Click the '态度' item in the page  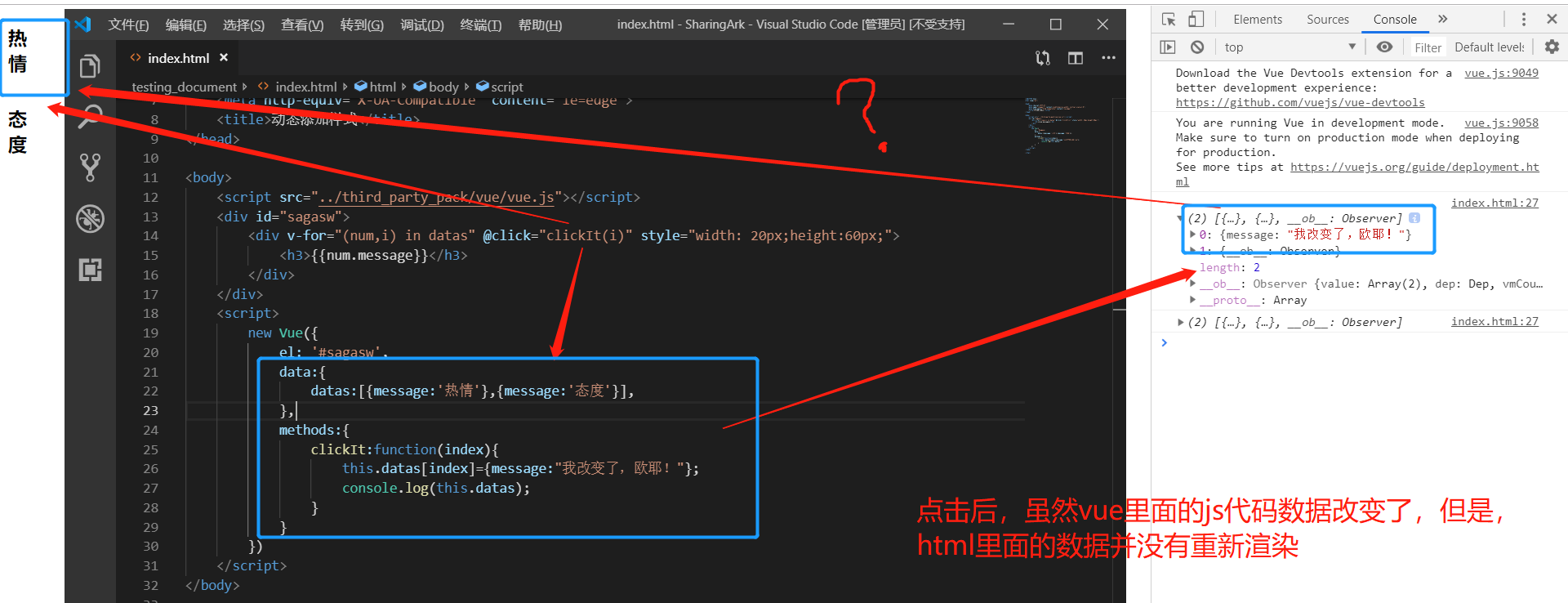click(17, 132)
